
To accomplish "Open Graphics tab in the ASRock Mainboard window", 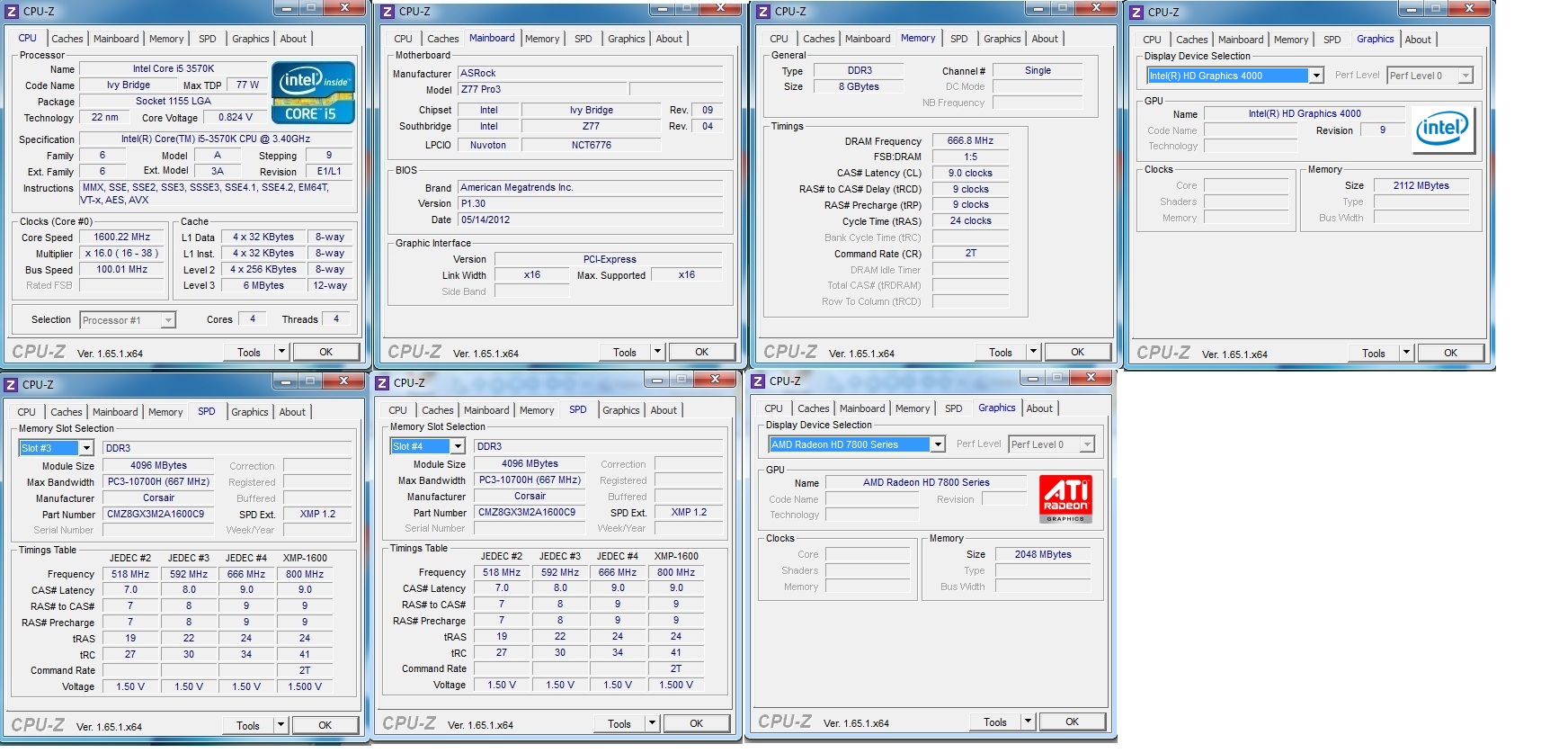I will (627, 39).
